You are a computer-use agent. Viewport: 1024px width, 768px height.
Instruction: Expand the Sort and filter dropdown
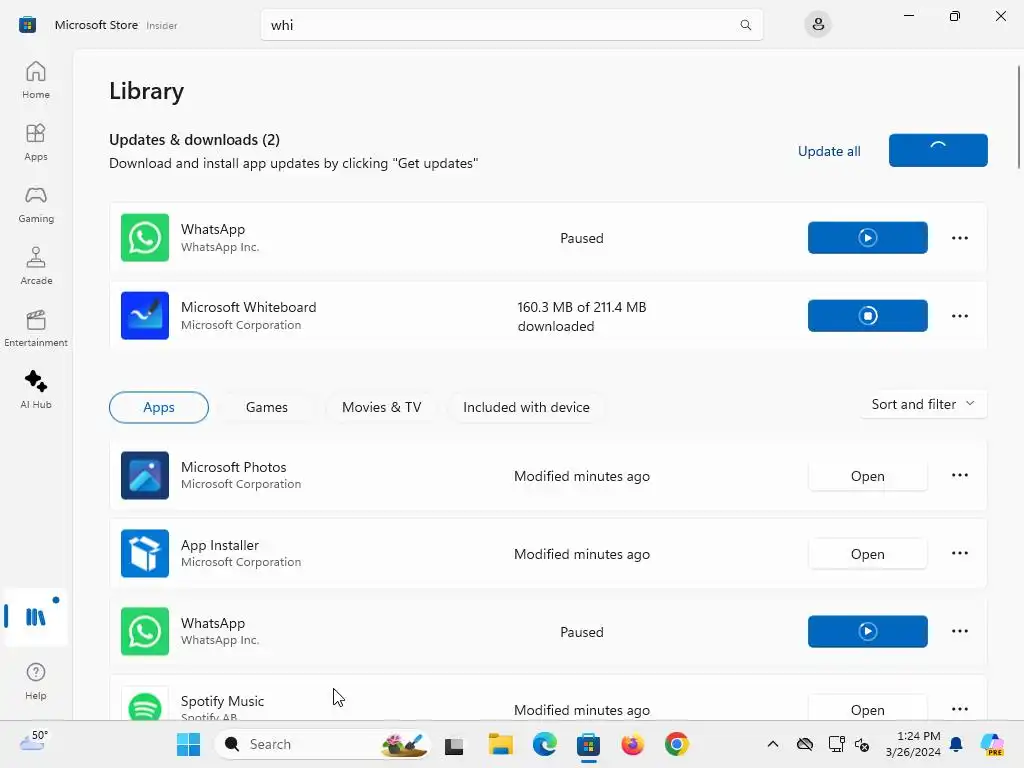point(923,404)
